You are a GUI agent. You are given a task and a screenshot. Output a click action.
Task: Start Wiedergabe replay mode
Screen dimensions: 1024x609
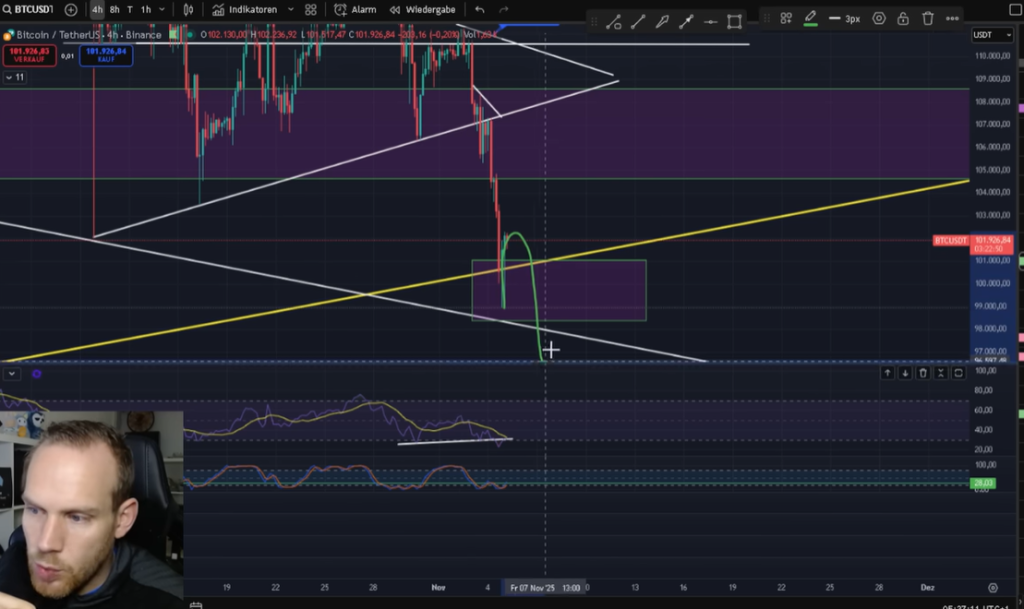[423, 10]
